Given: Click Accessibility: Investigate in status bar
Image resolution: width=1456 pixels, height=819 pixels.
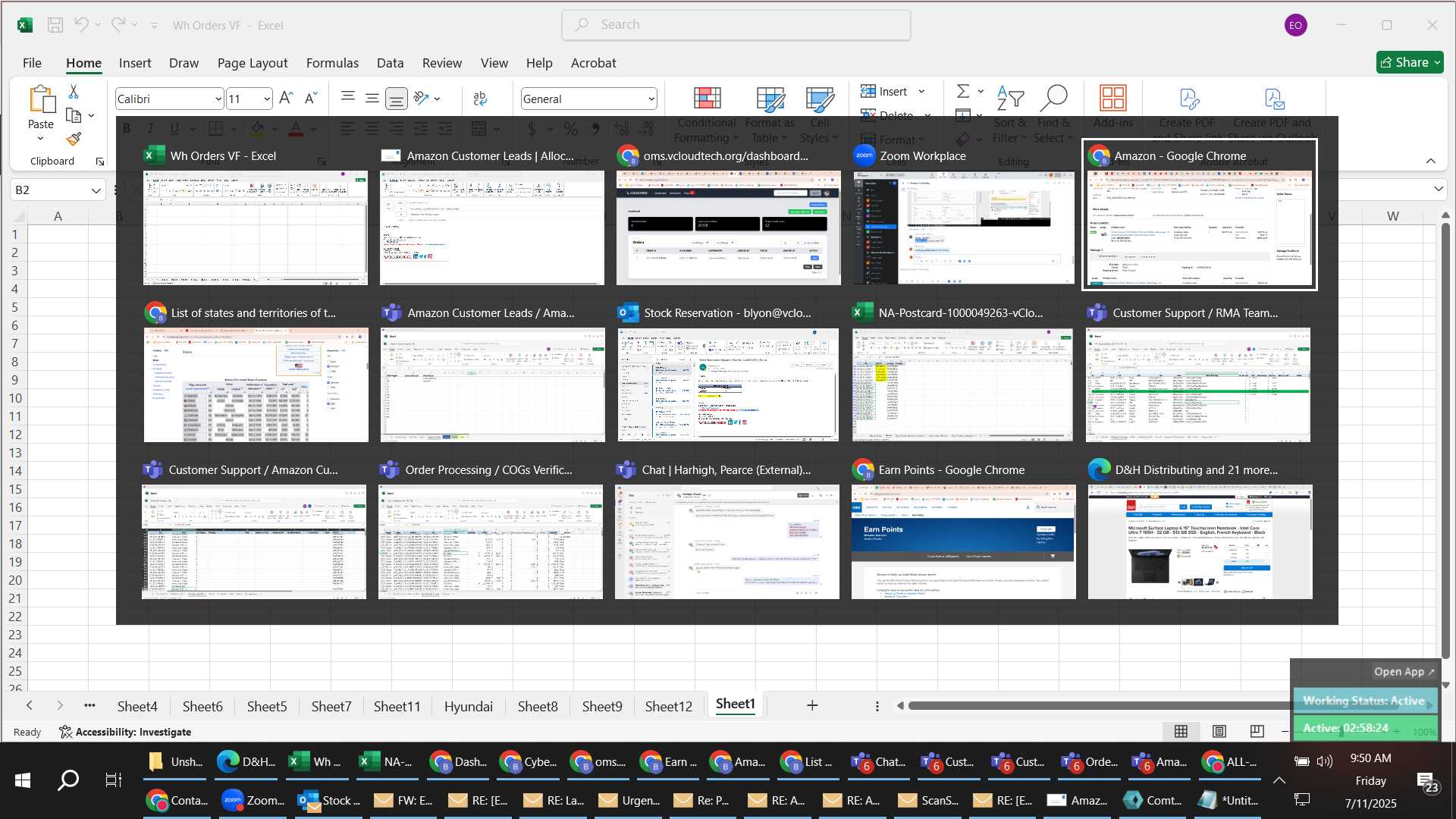Looking at the screenshot, I should [125, 732].
